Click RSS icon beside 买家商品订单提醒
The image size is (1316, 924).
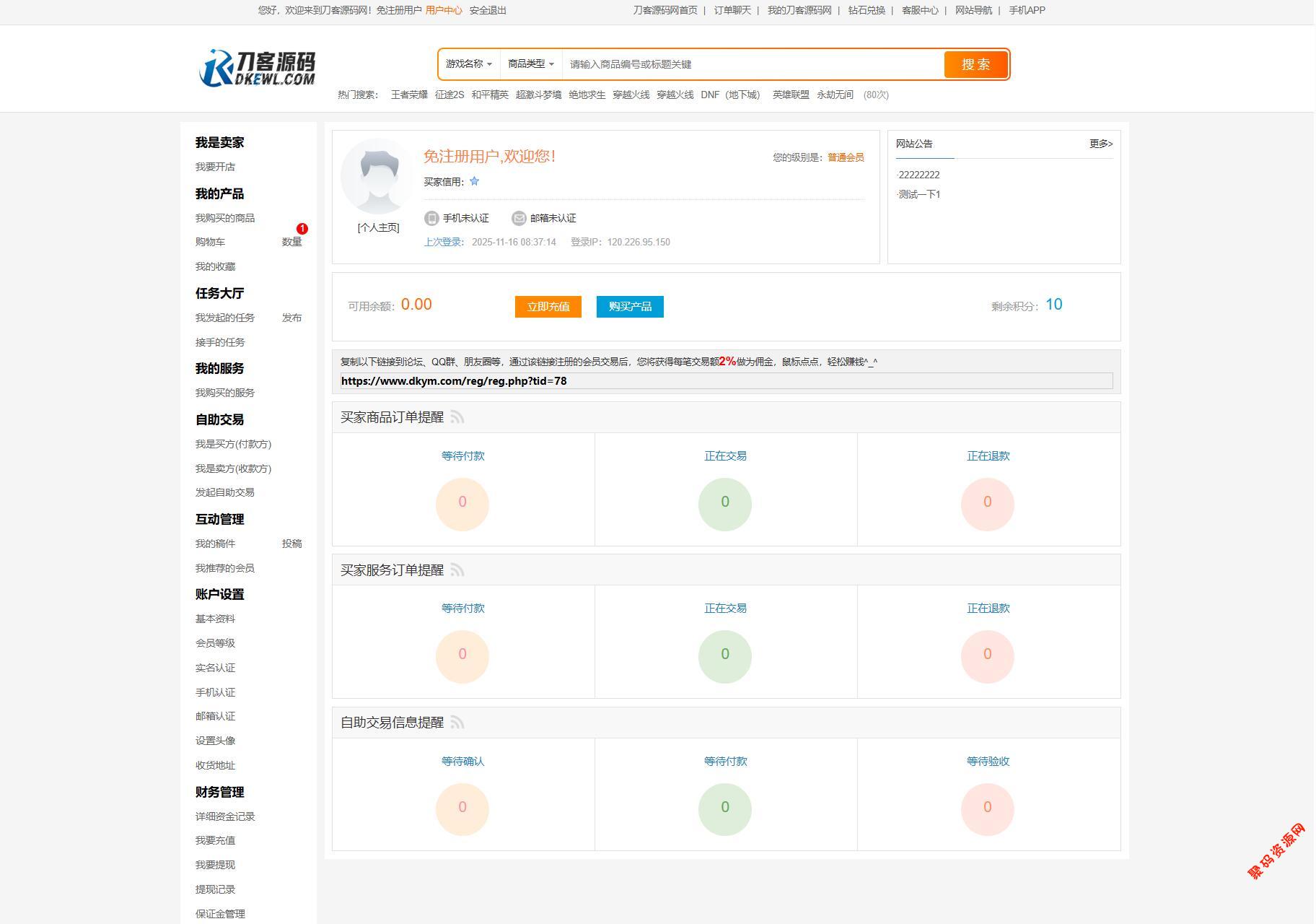(457, 417)
